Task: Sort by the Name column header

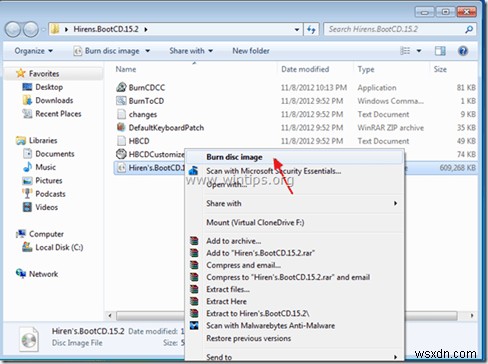Action: pos(126,69)
